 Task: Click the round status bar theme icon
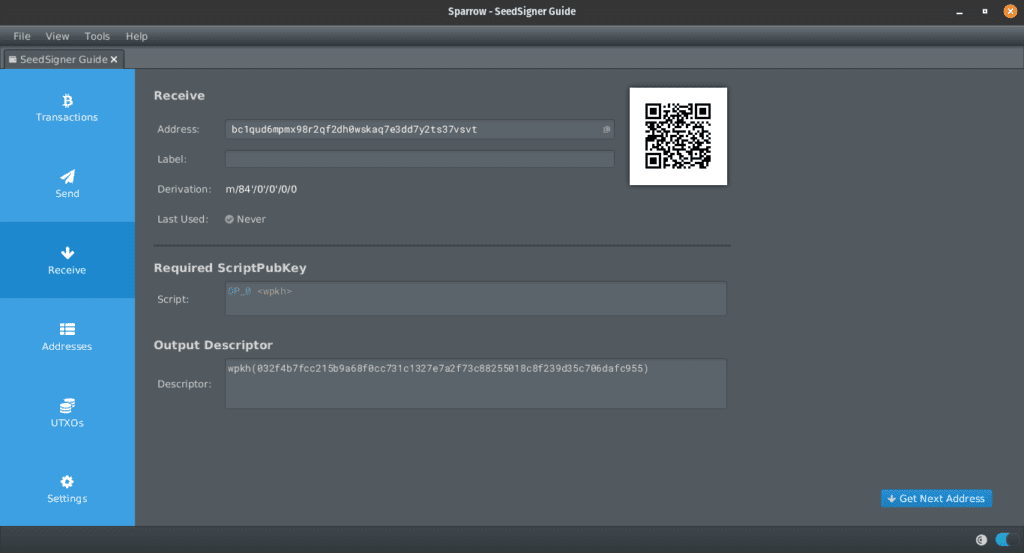coord(981,539)
